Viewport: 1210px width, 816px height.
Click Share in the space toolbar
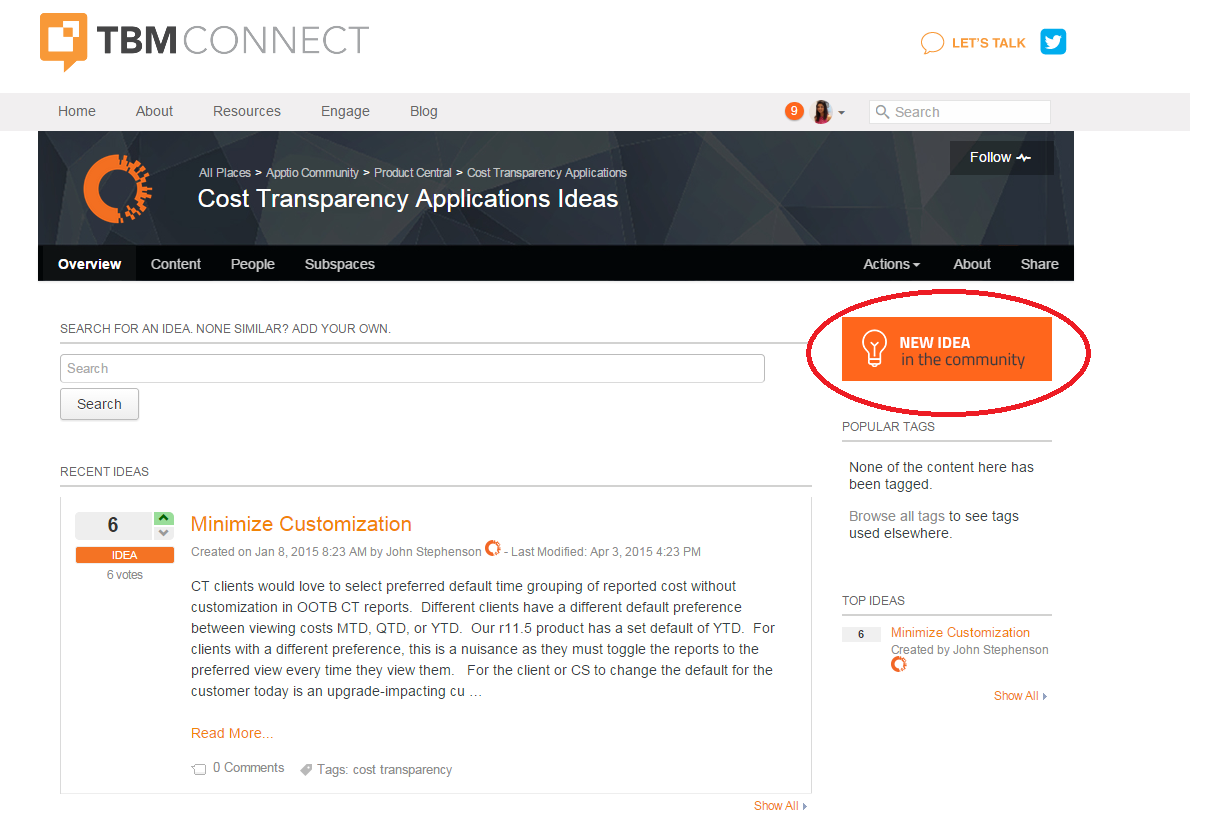[x=1039, y=264]
